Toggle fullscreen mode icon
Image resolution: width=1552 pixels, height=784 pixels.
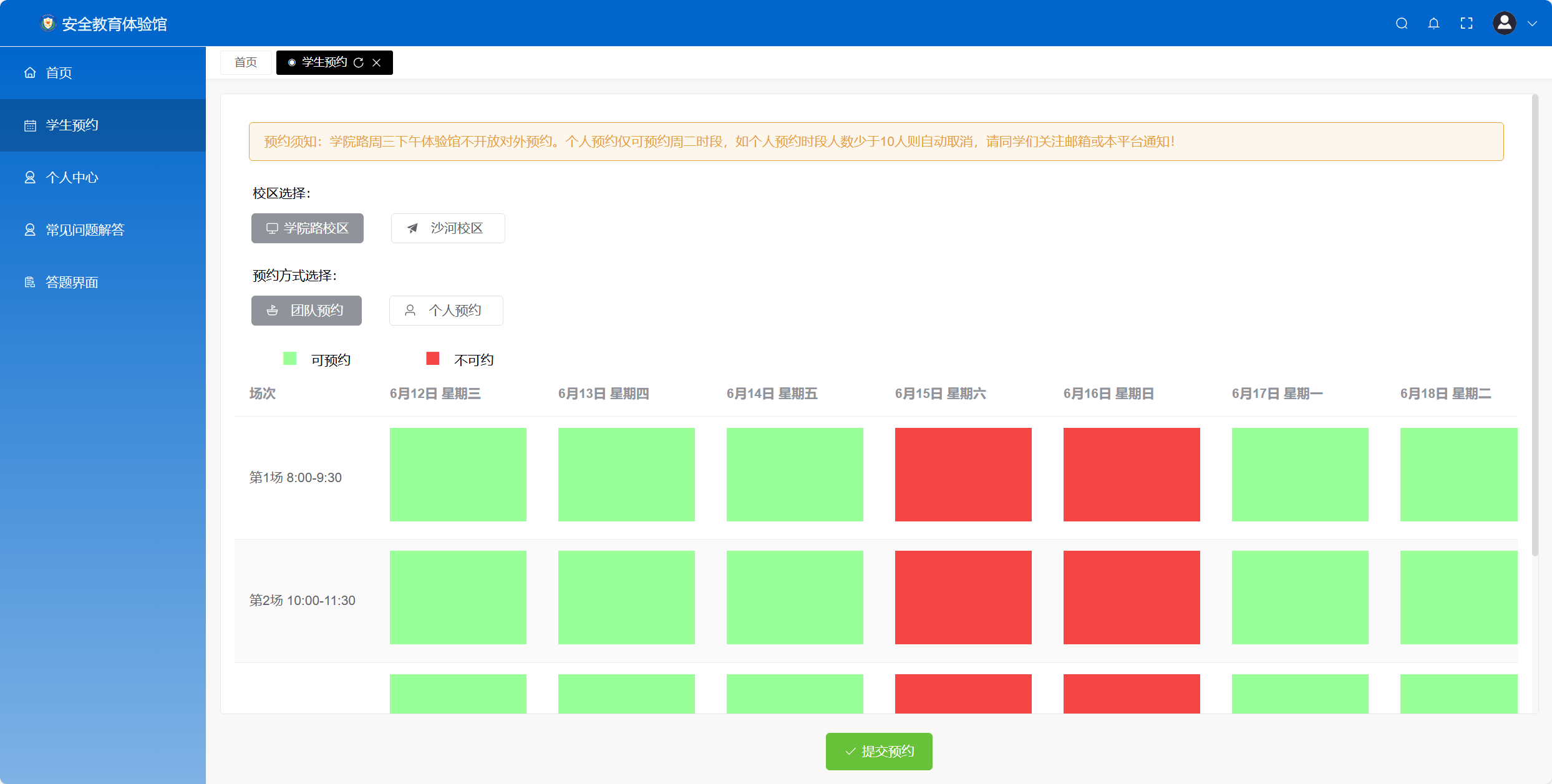[1467, 24]
